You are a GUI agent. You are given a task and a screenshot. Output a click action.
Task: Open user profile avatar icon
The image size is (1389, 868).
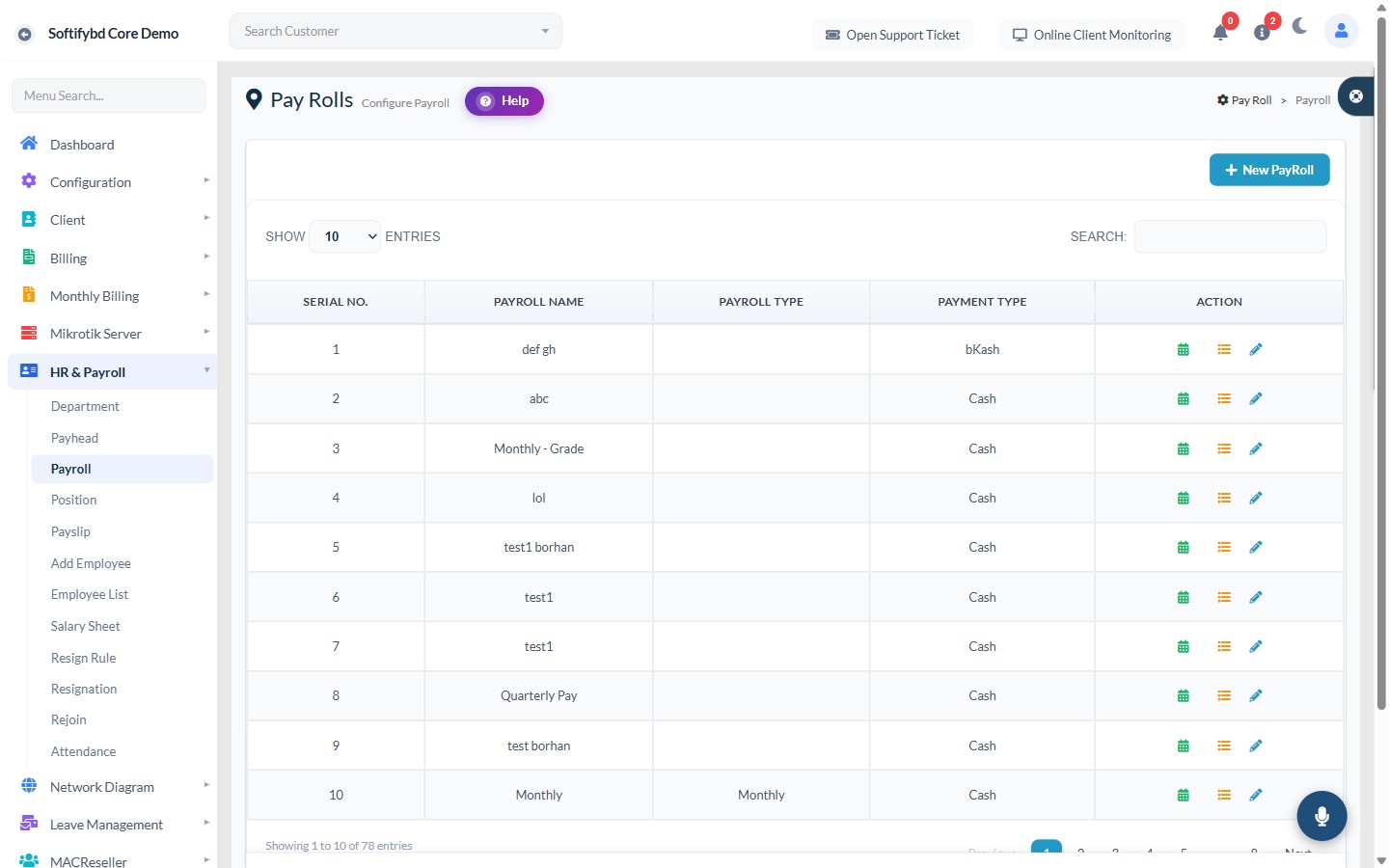pyautogui.click(x=1341, y=31)
